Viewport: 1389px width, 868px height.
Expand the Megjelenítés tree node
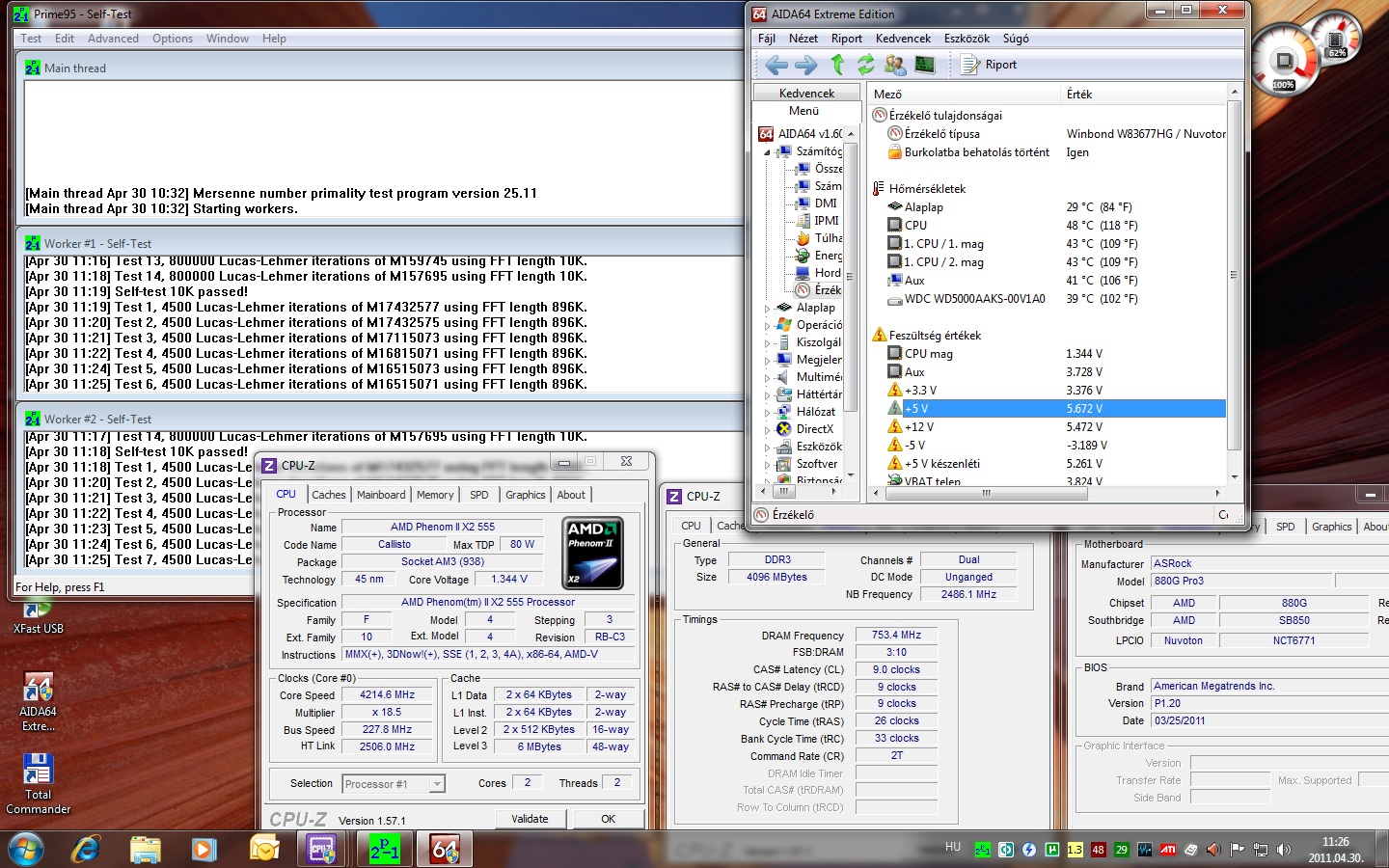pos(768,361)
